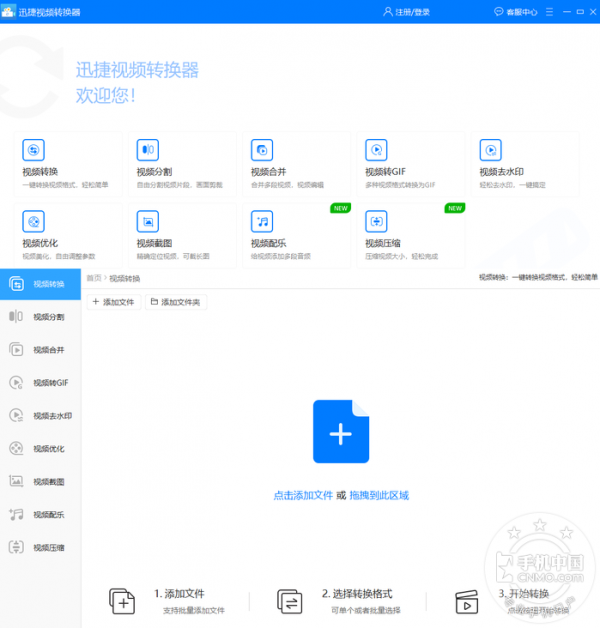The width and height of the screenshot is (600, 628).
Task: Select 视频合并 tab in left sidebar
Action: pos(40,350)
